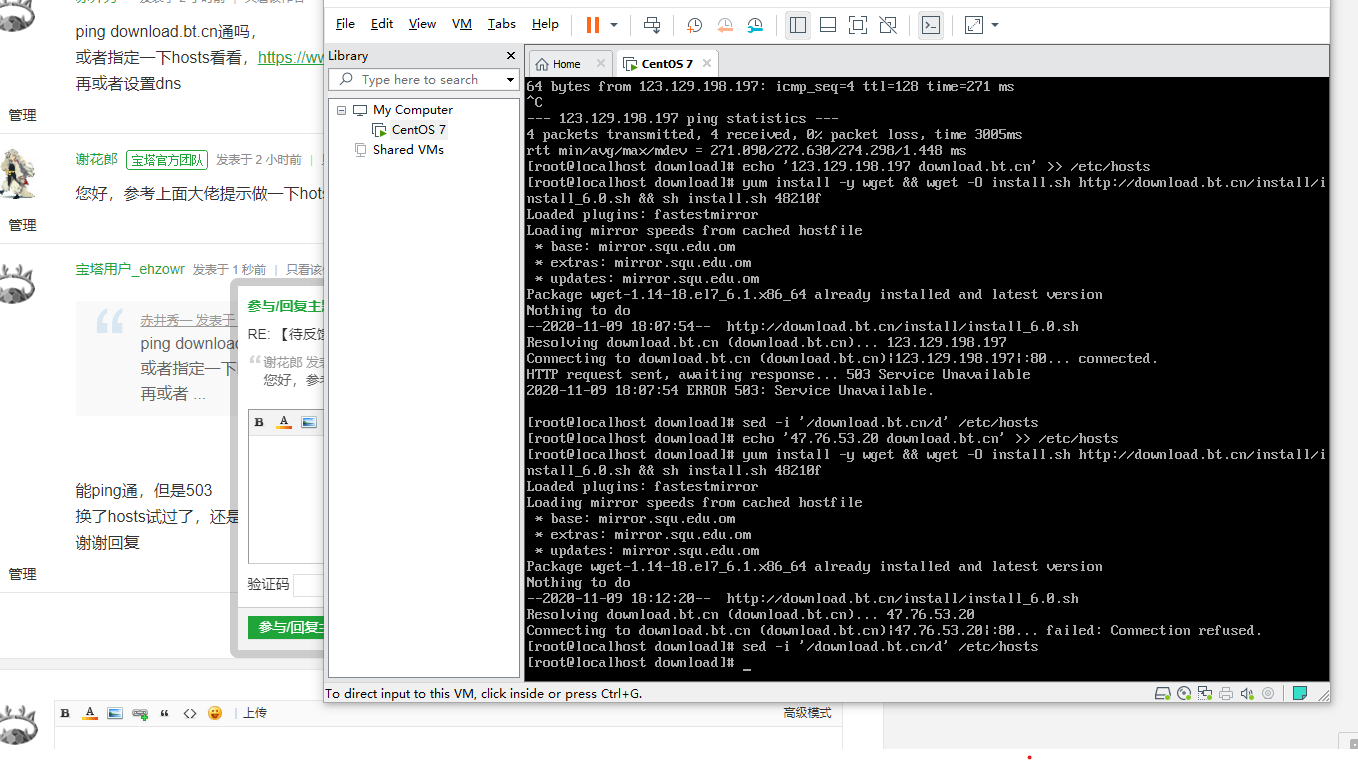The height and width of the screenshot is (760, 1358).
Task: Insert image in reply popup editor
Action: (309, 422)
